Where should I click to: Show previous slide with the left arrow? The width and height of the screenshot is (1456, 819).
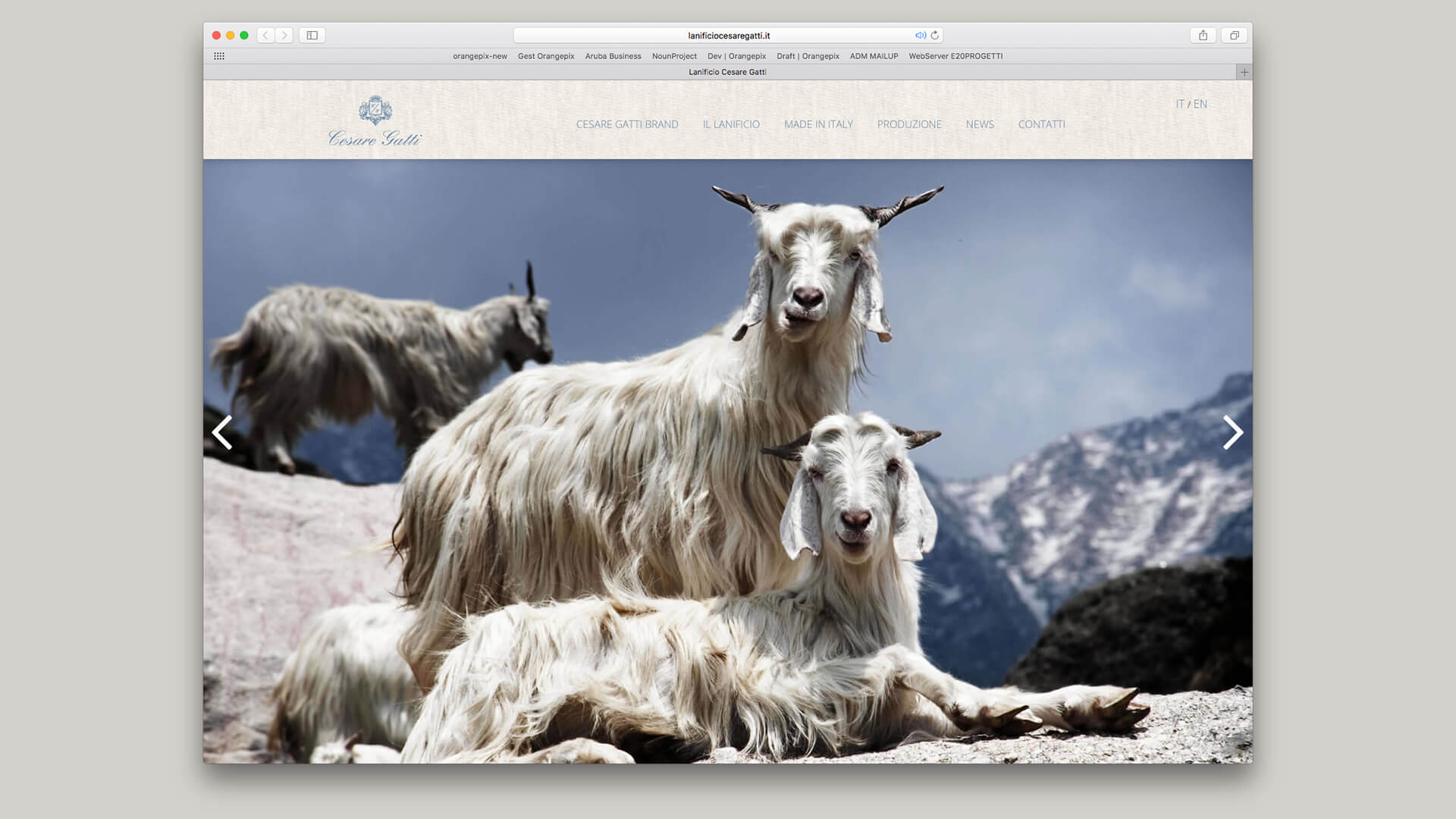pos(221,432)
